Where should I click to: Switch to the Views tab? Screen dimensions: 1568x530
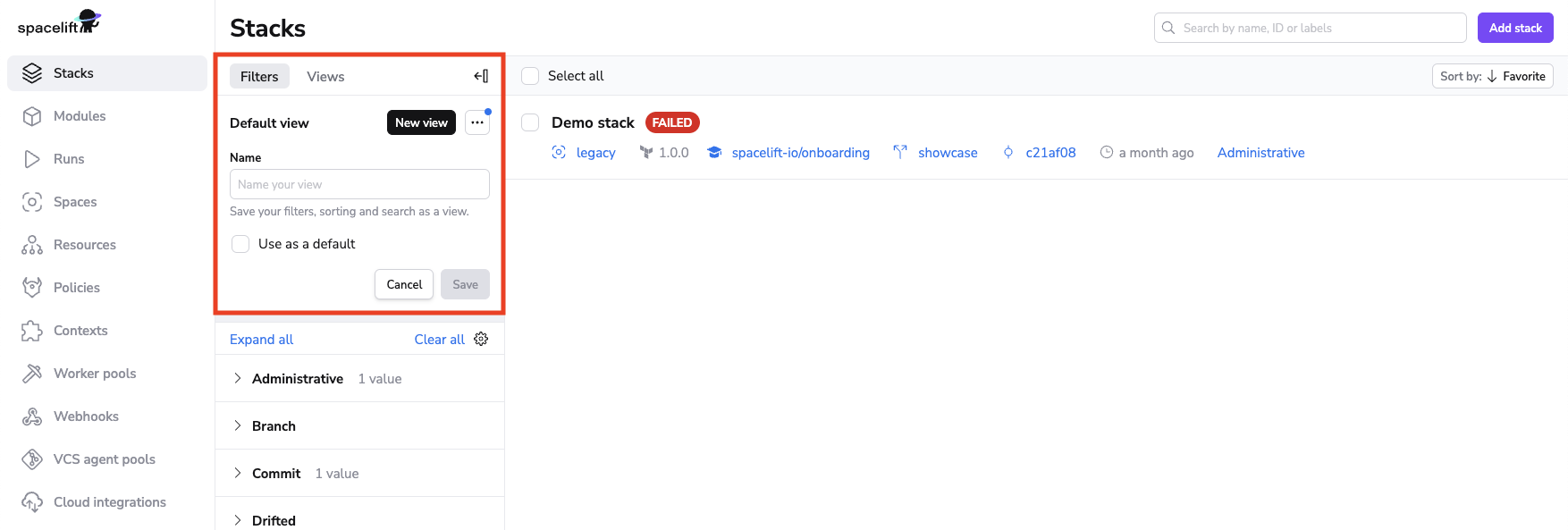pyautogui.click(x=325, y=77)
